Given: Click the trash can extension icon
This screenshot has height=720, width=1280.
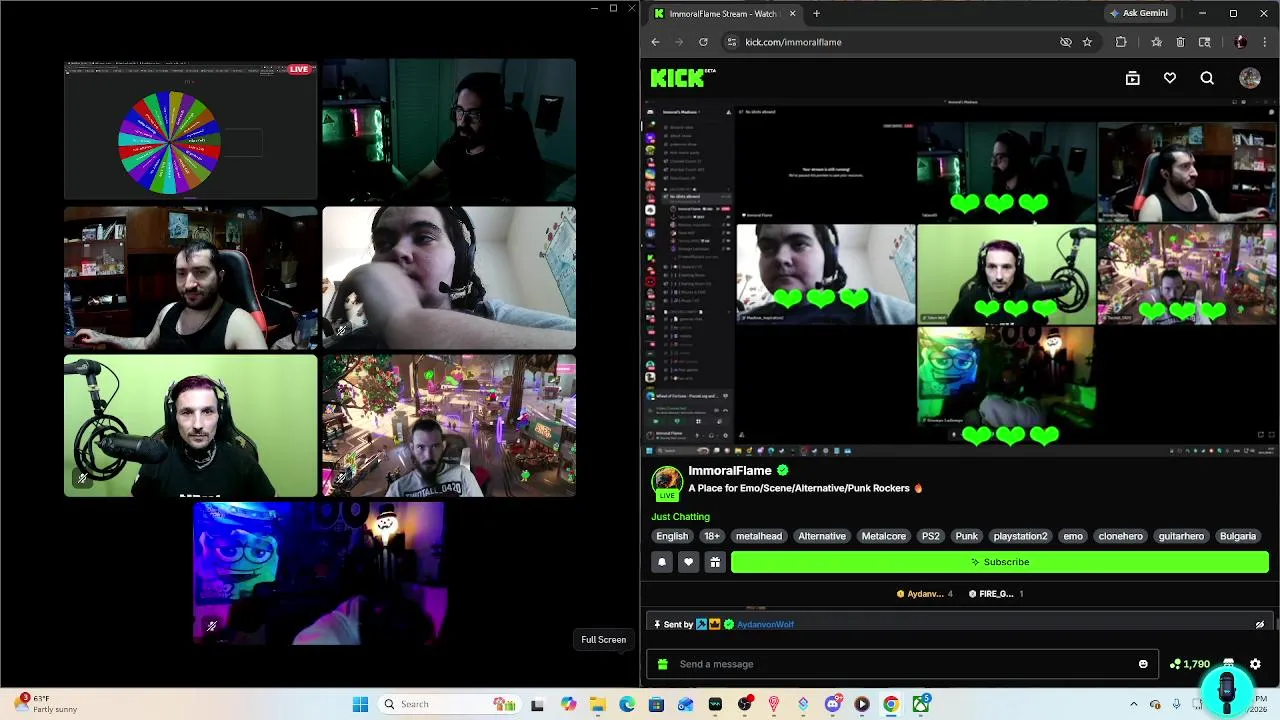Looking at the screenshot, I should (x=1180, y=42).
